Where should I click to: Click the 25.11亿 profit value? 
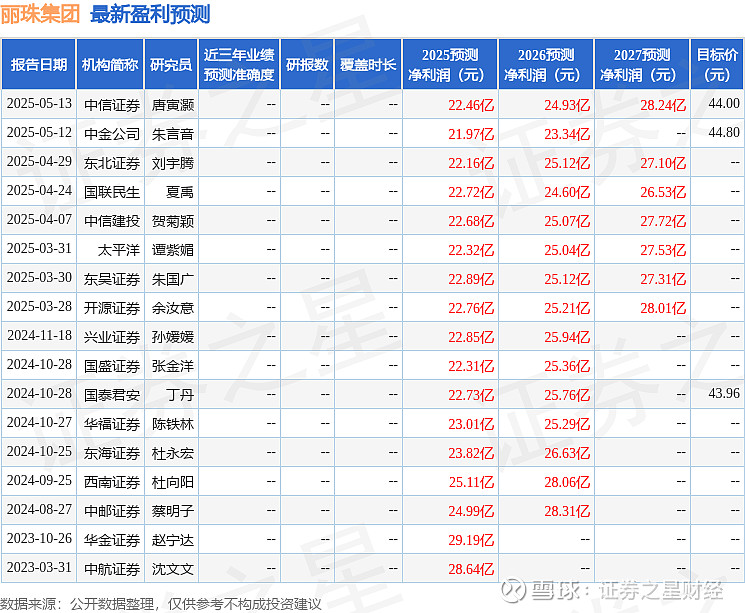471,482
